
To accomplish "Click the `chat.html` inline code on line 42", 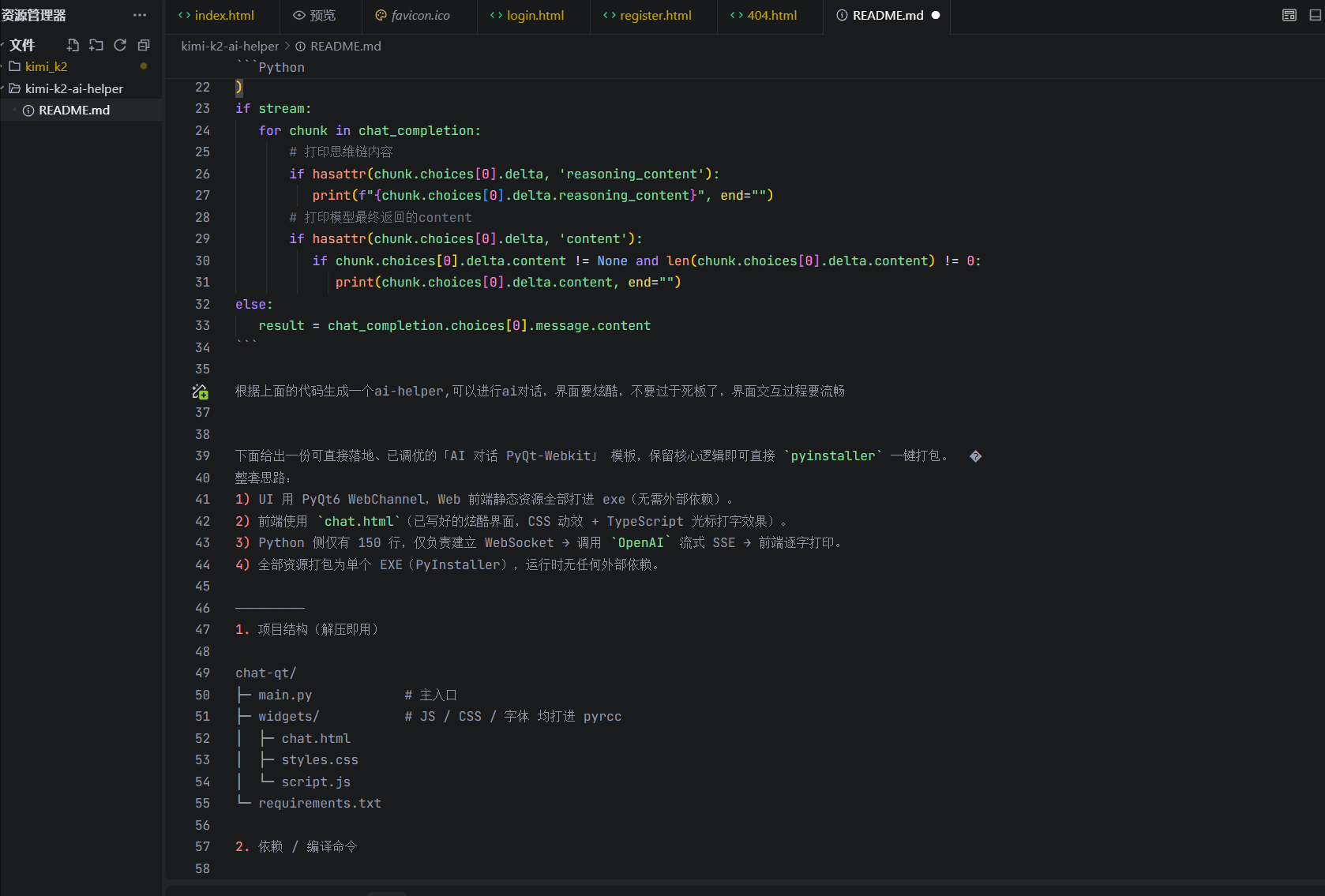I will (x=359, y=521).
